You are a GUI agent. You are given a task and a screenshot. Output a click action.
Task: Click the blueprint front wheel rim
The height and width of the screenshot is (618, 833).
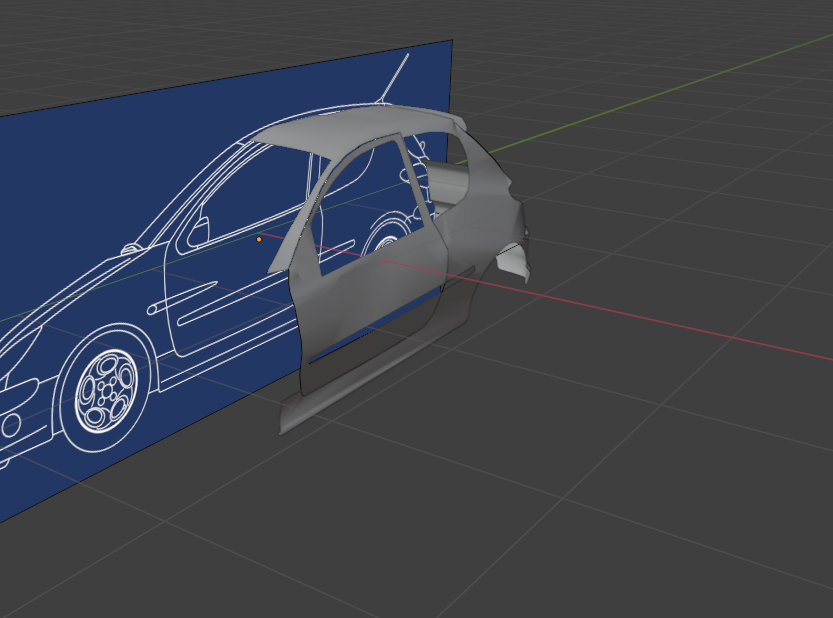[x=106, y=390]
